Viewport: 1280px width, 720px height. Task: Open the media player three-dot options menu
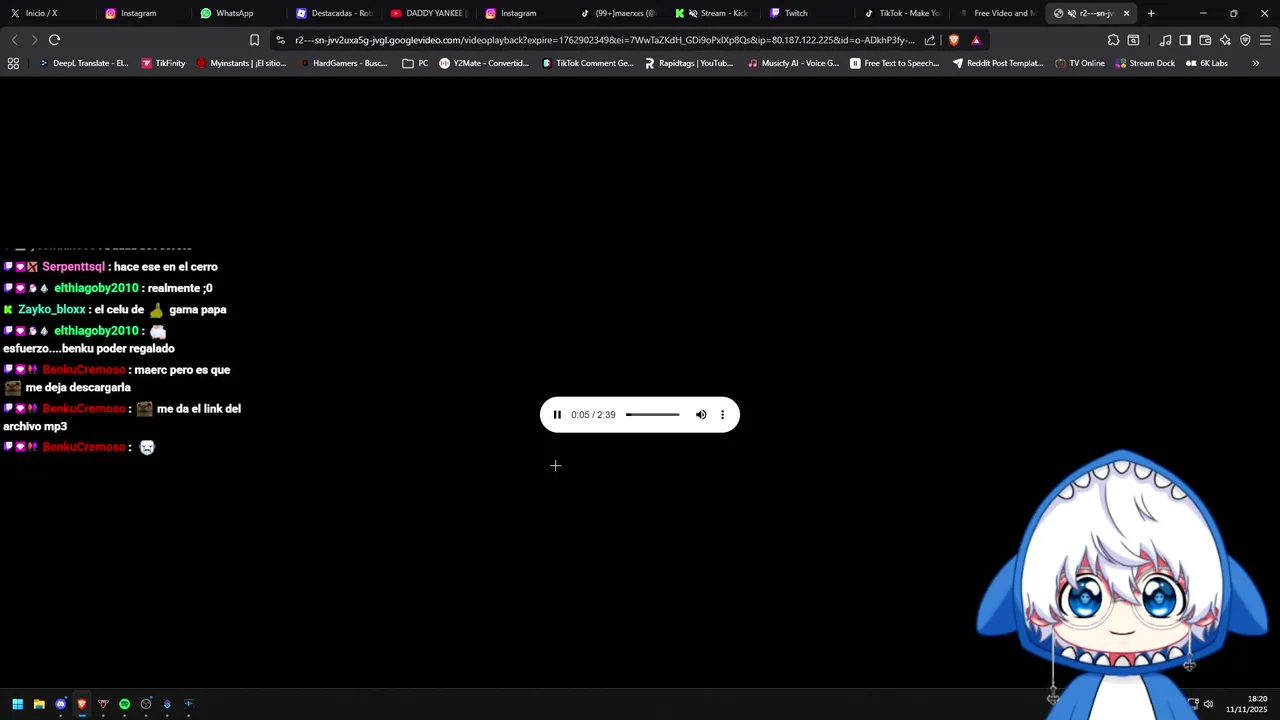click(722, 415)
